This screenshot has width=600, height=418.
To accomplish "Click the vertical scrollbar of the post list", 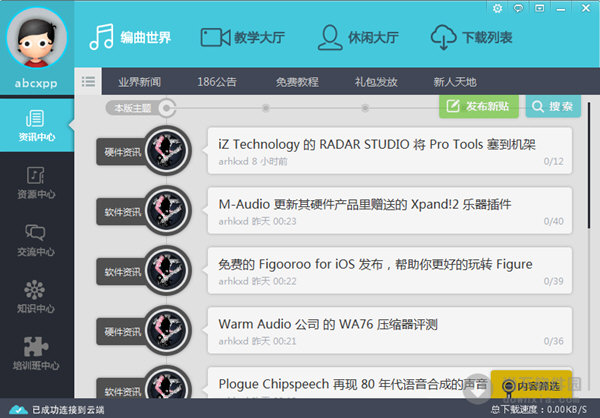I will tap(589, 165).
